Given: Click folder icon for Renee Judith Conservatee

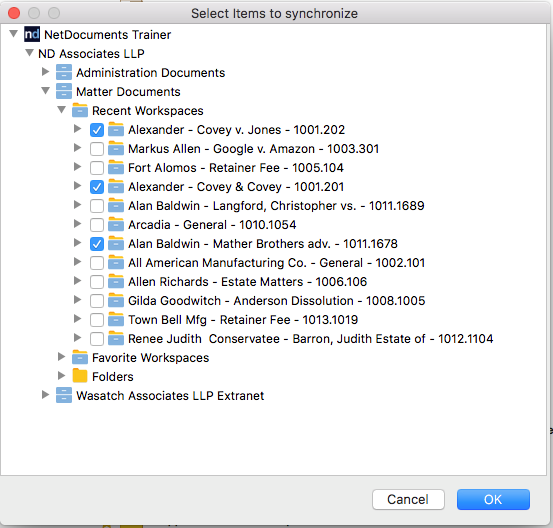Looking at the screenshot, I should tap(116, 339).
